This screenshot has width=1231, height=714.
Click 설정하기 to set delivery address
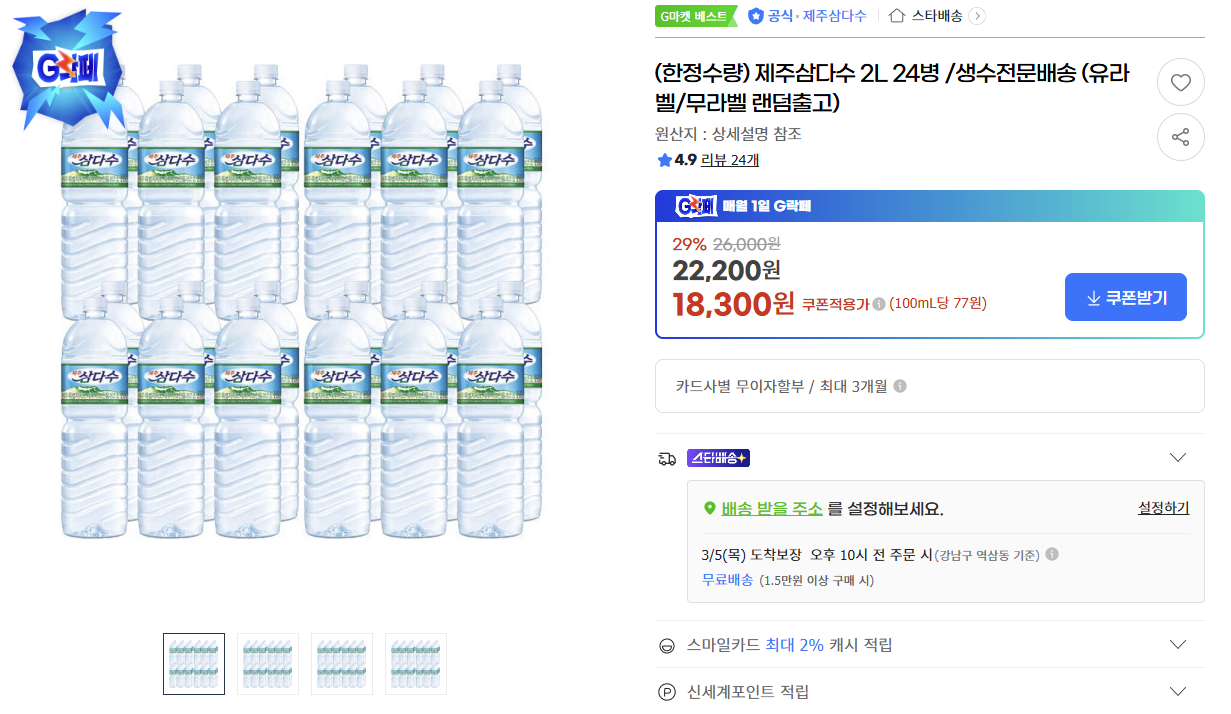point(1163,508)
